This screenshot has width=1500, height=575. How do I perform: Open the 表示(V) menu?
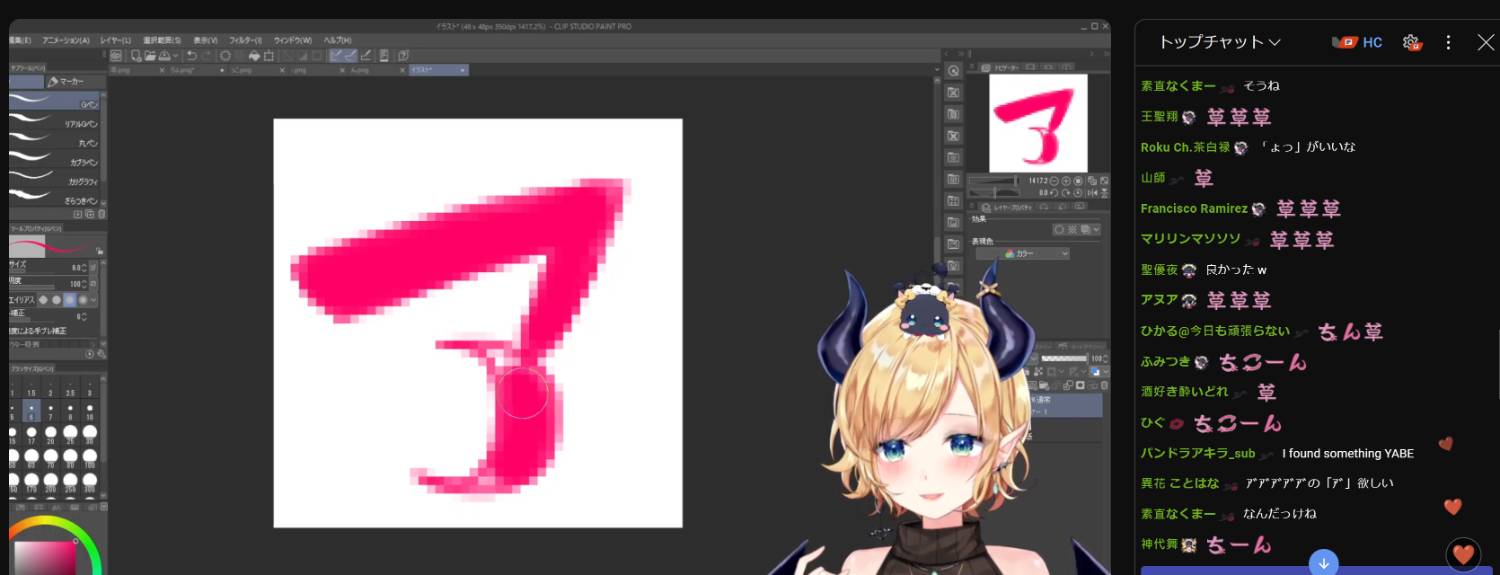pos(205,40)
